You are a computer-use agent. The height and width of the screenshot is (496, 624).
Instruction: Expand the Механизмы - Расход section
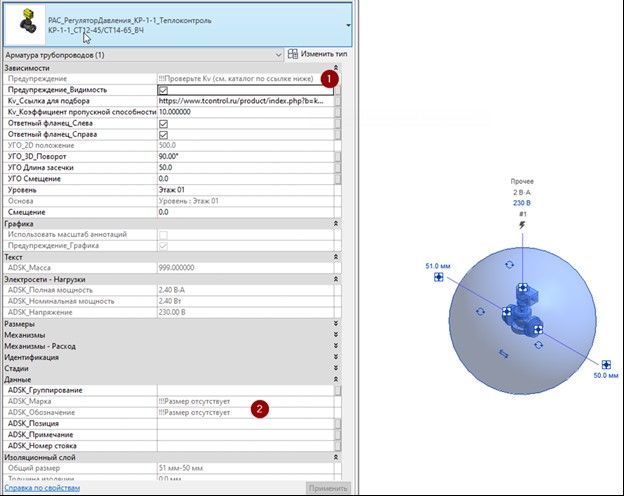tap(336, 346)
